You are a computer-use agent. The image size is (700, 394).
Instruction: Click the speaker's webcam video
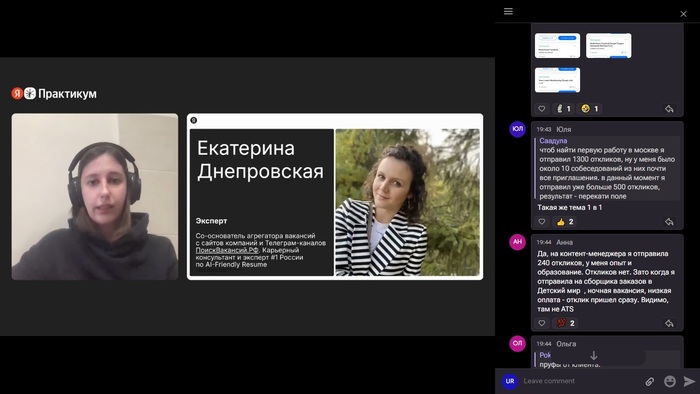click(95, 197)
